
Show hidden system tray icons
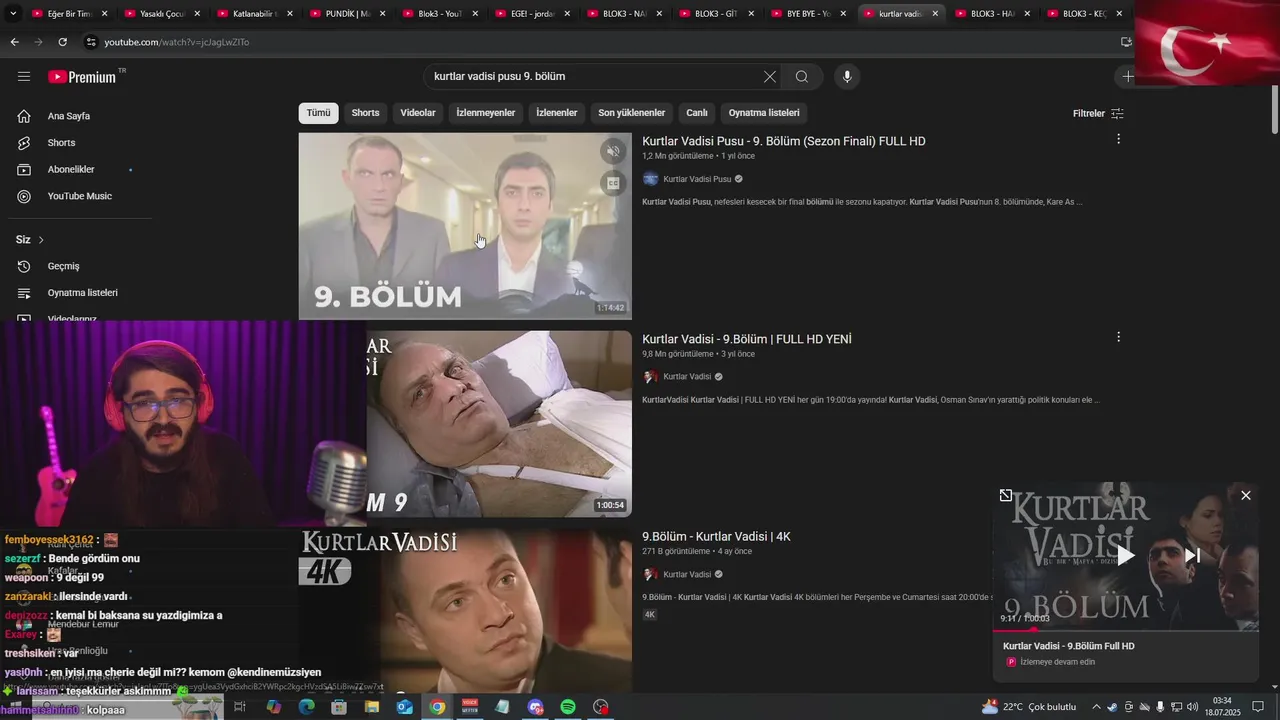click(1096, 707)
